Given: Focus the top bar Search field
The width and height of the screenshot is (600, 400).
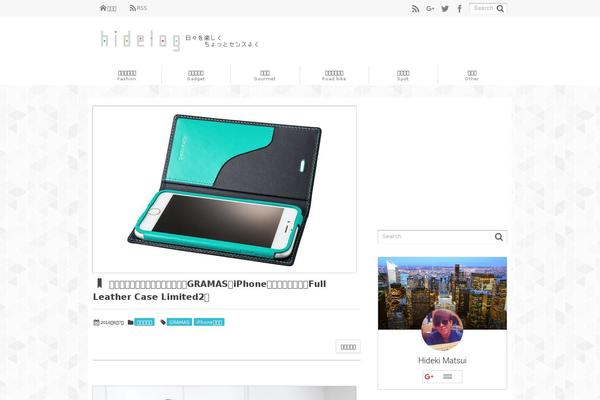Looking at the screenshot, I should pos(483,8).
